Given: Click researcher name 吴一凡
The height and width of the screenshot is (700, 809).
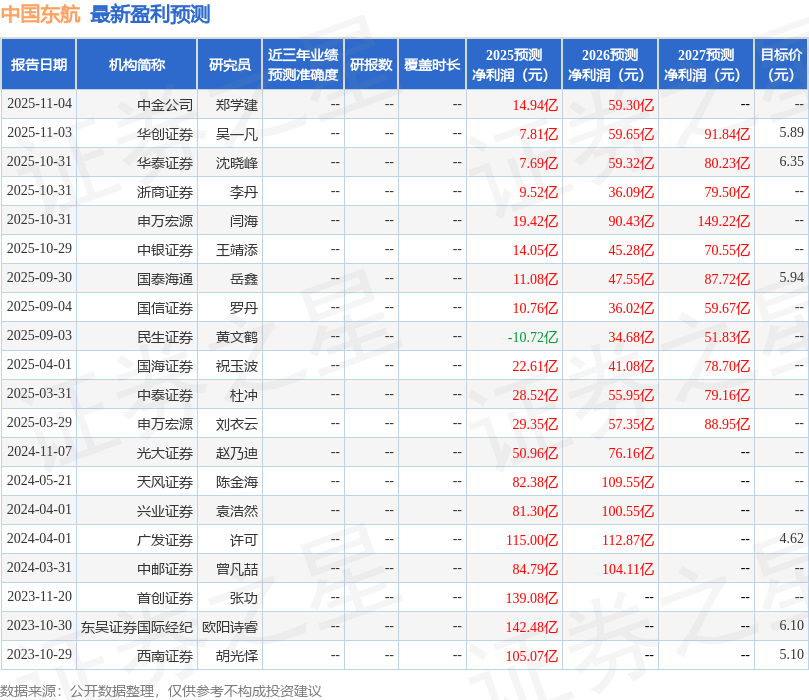Looking at the screenshot, I should point(236,134).
